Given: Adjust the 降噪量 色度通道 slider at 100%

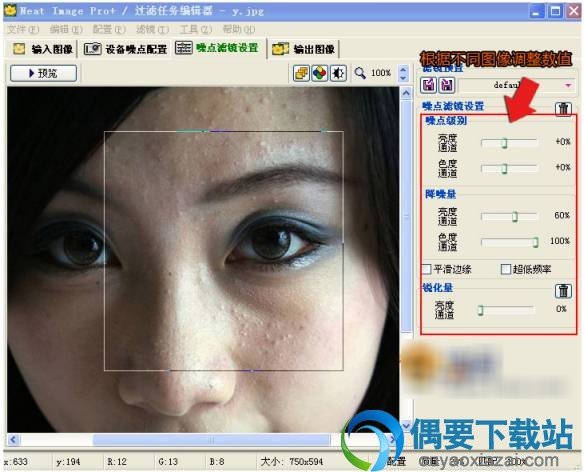Looking at the screenshot, I should 535,242.
